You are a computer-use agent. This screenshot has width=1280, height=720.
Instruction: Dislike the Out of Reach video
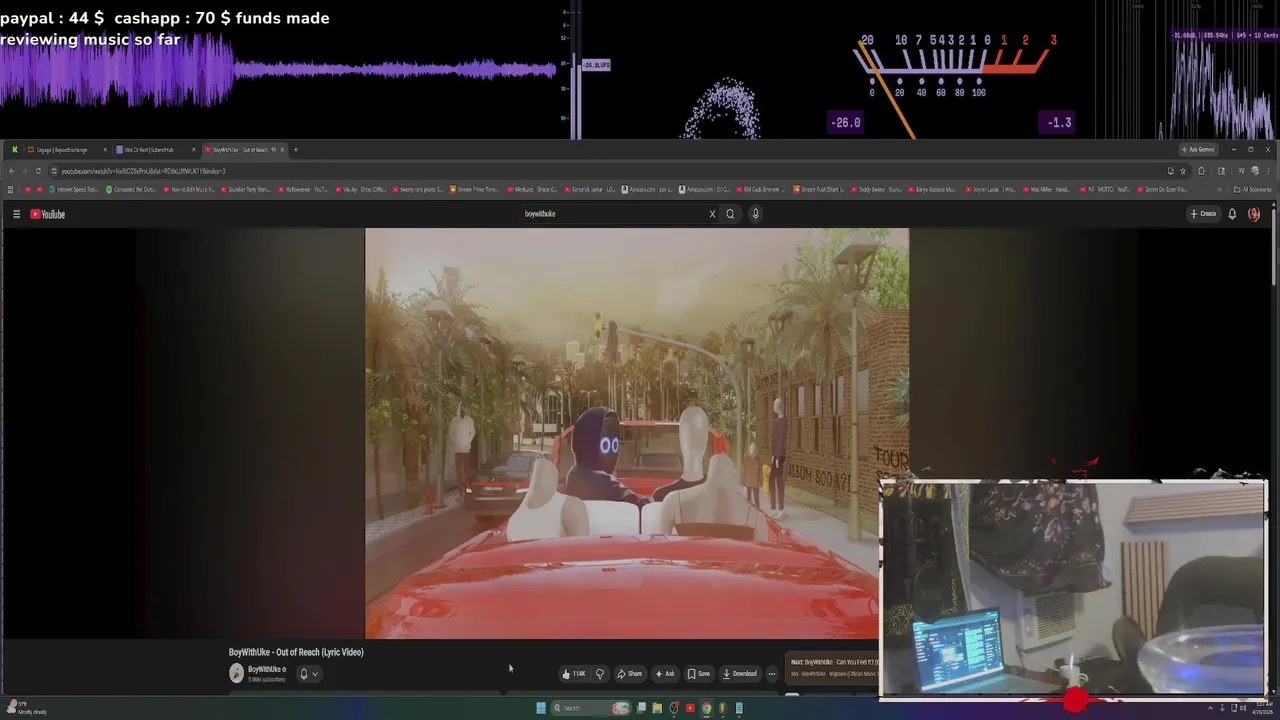click(600, 674)
